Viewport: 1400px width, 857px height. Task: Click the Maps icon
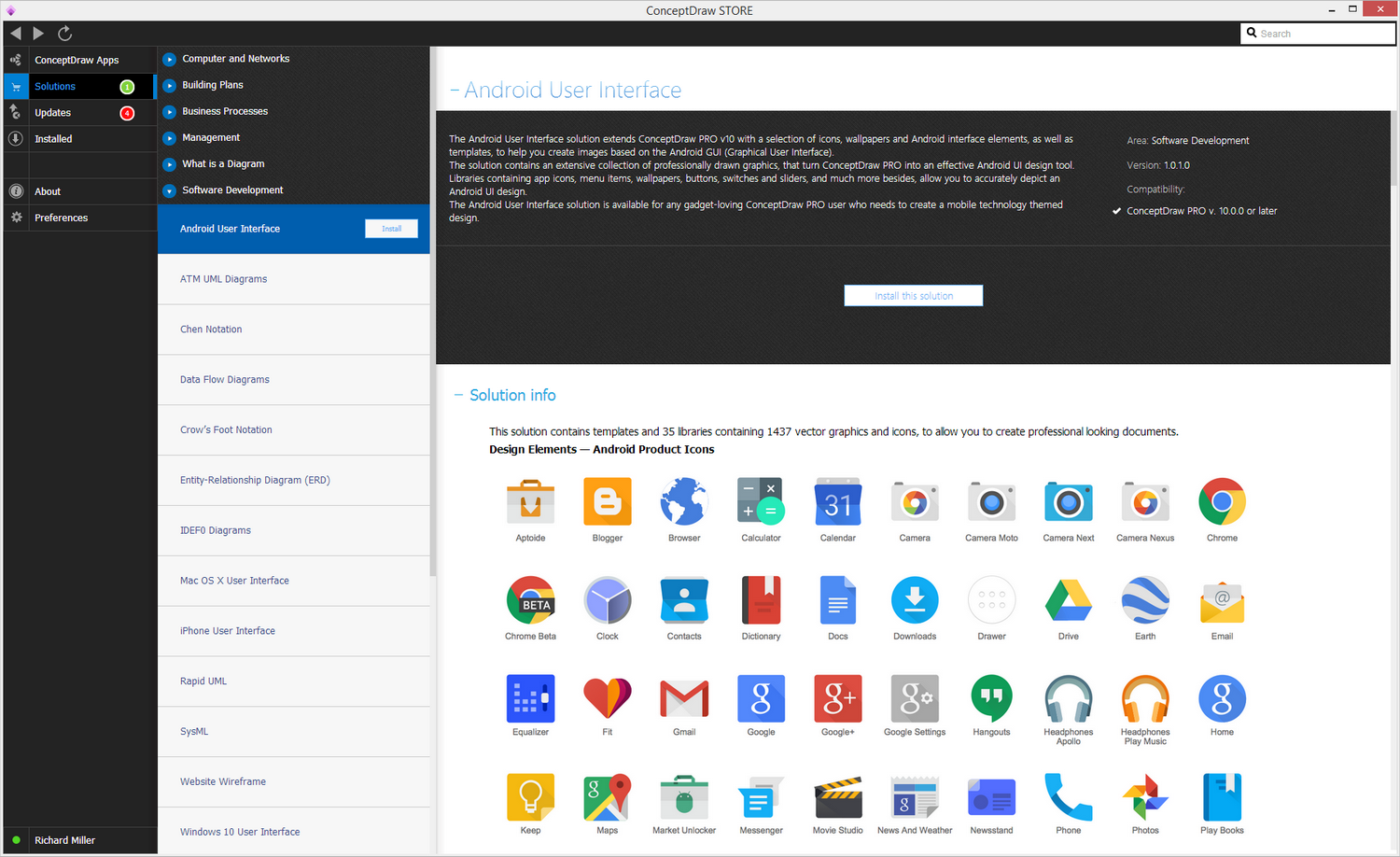coord(608,797)
